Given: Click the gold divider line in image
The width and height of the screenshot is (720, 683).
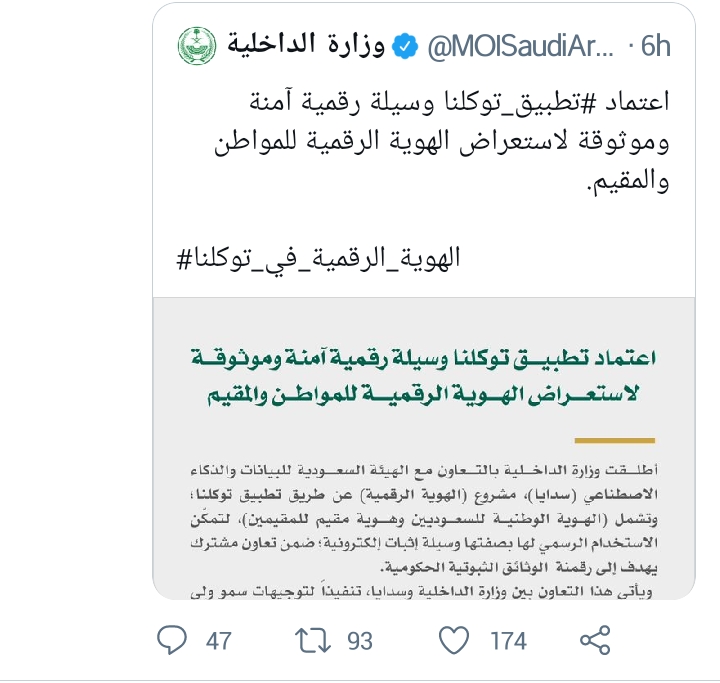Looking at the screenshot, I should (614, 440).
